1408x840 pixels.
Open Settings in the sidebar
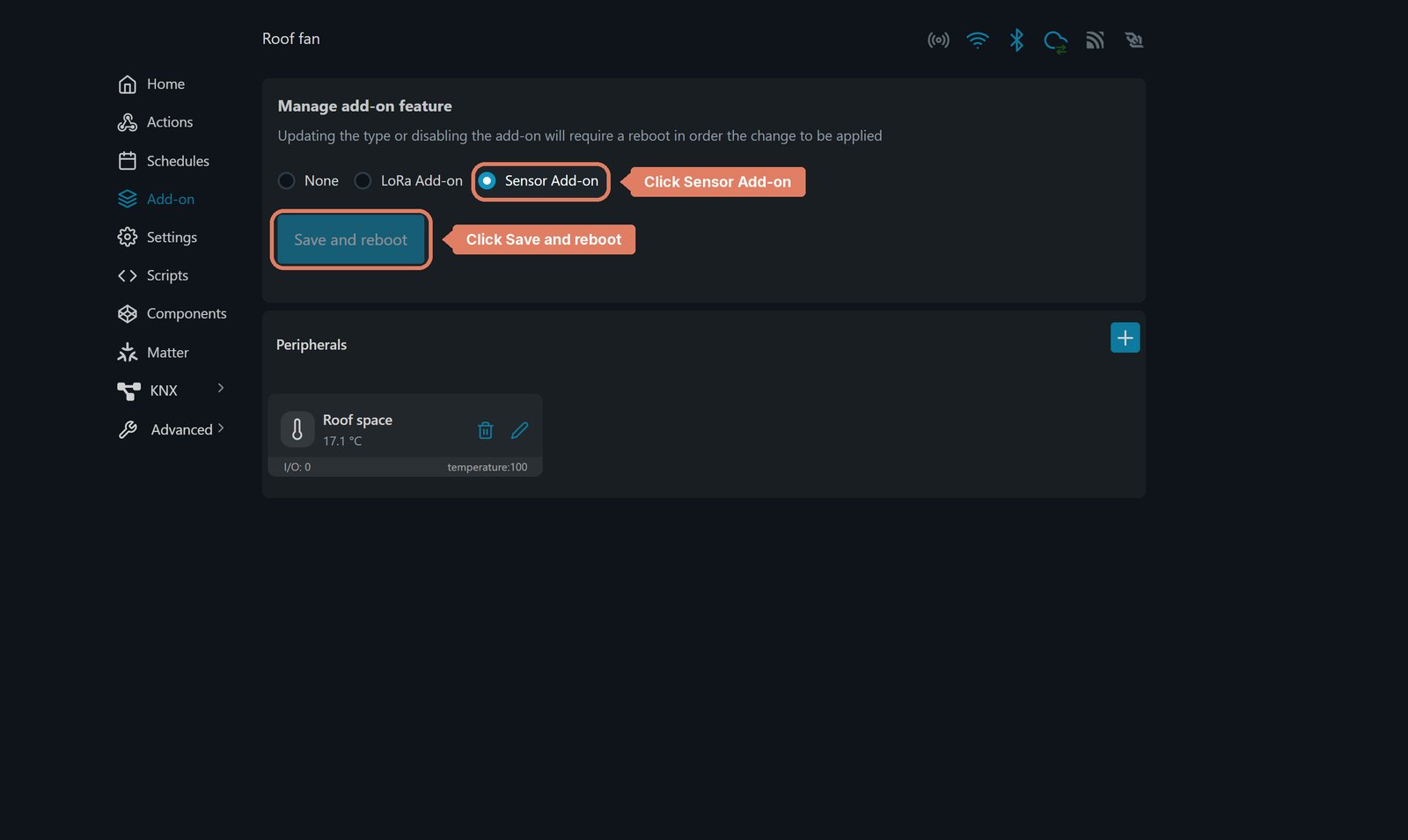click(x=172, y=237)
